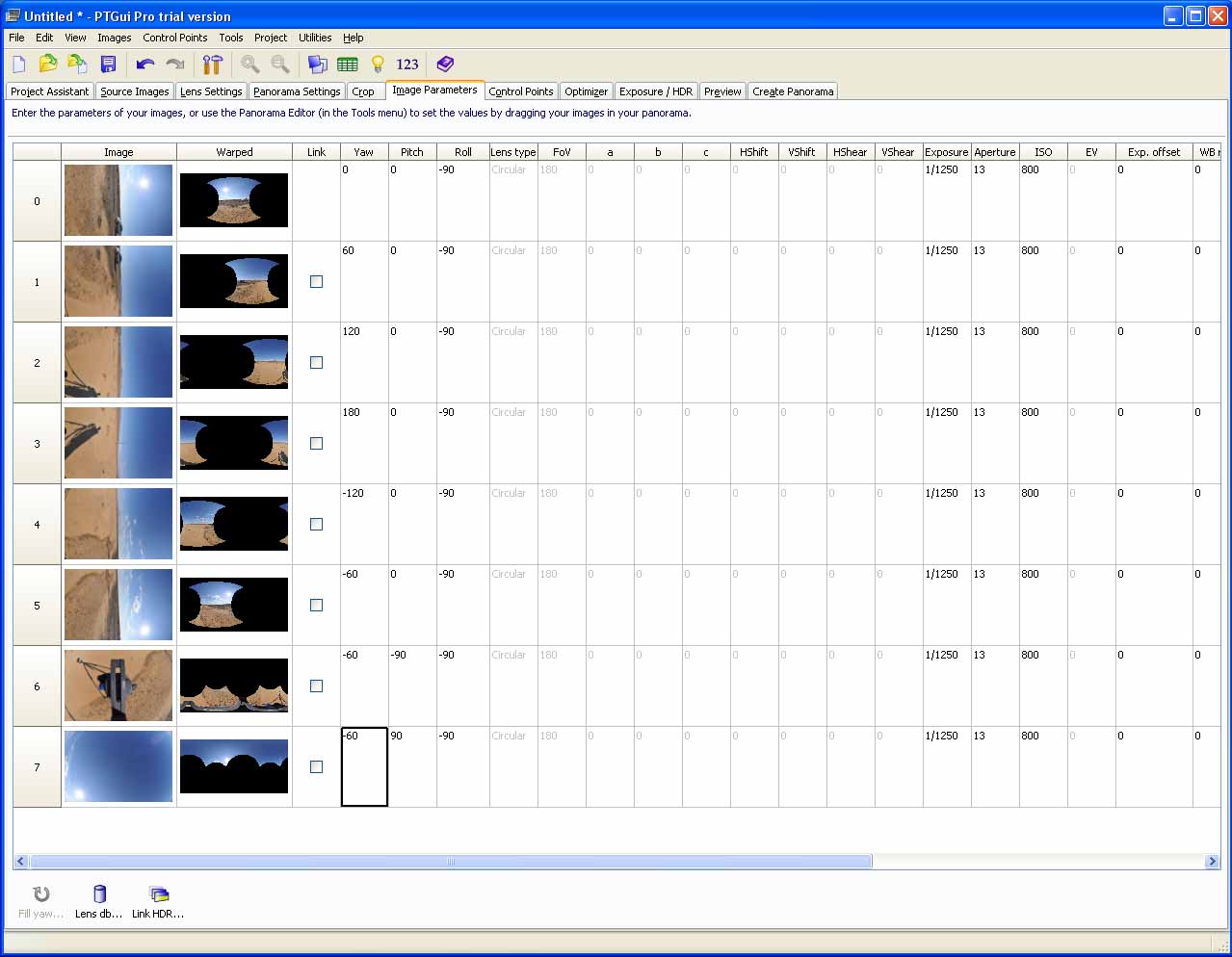Viewport: 1232px width, 957px height.
Task: Click the light bulb icon in toolbar
Action: pyautogui.click(x=378, y=65)
